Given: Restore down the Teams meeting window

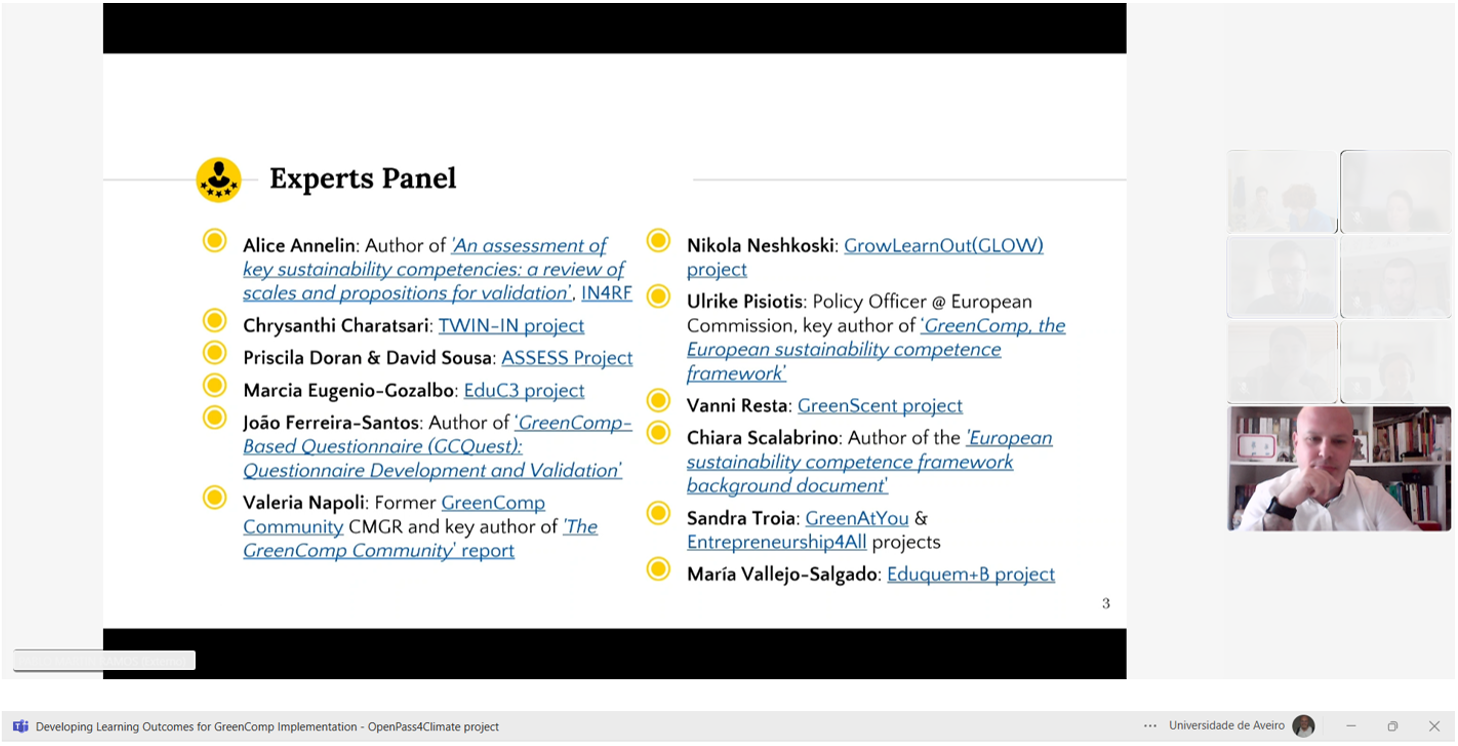Looking at the screenshot, I should coord(1392,726).
